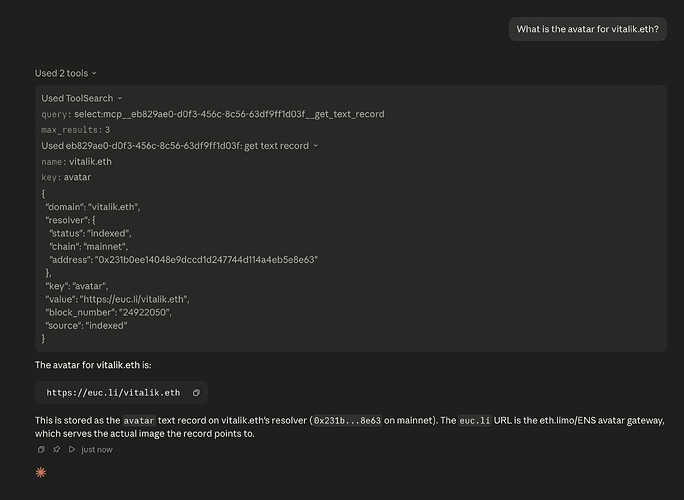Click the orange starburst logo icon
The image size is (684, 500).
pos(41,473)
